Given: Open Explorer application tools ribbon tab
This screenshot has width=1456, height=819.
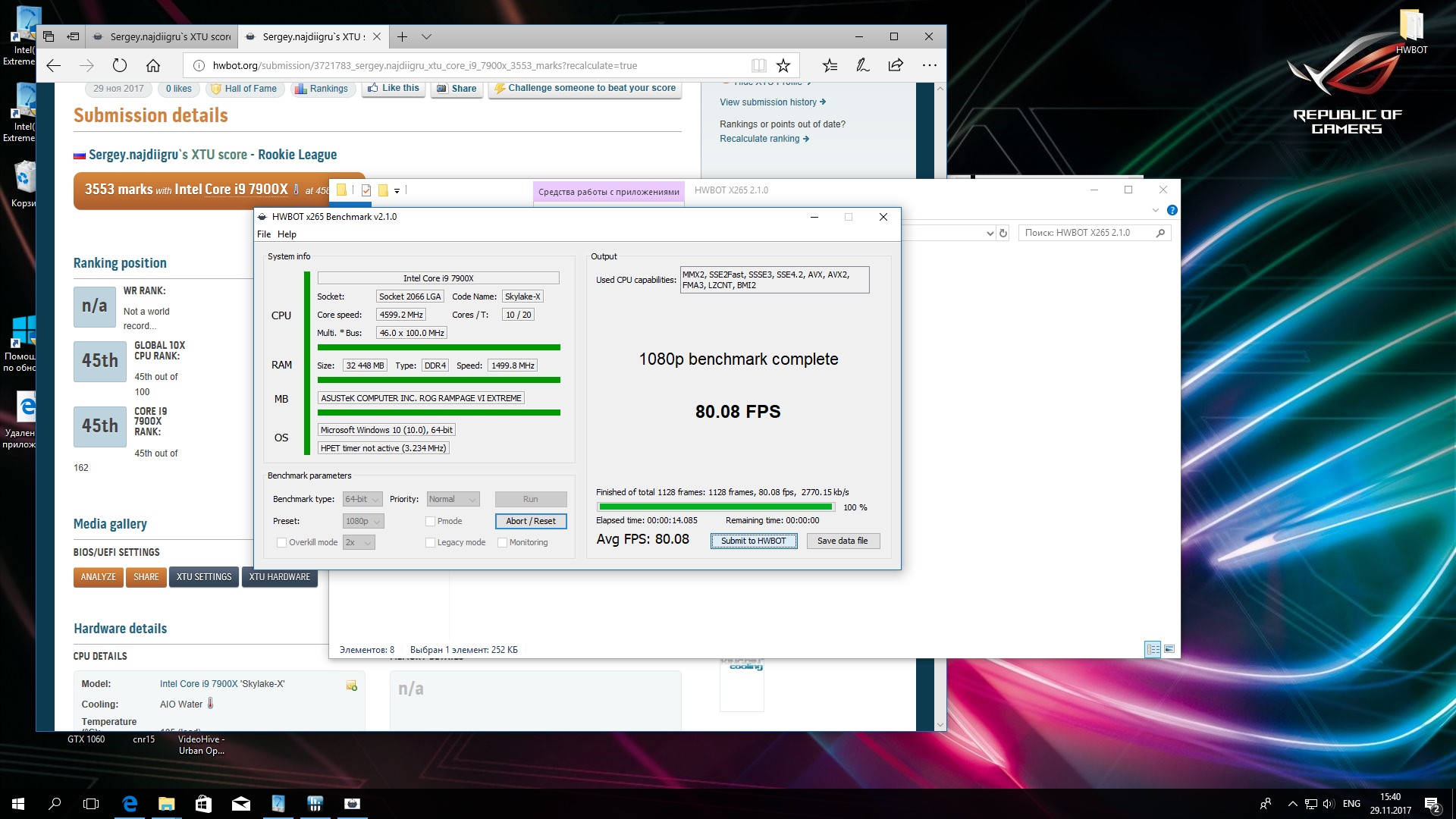Looking at the screenshot, I should [x=608, y=192].
